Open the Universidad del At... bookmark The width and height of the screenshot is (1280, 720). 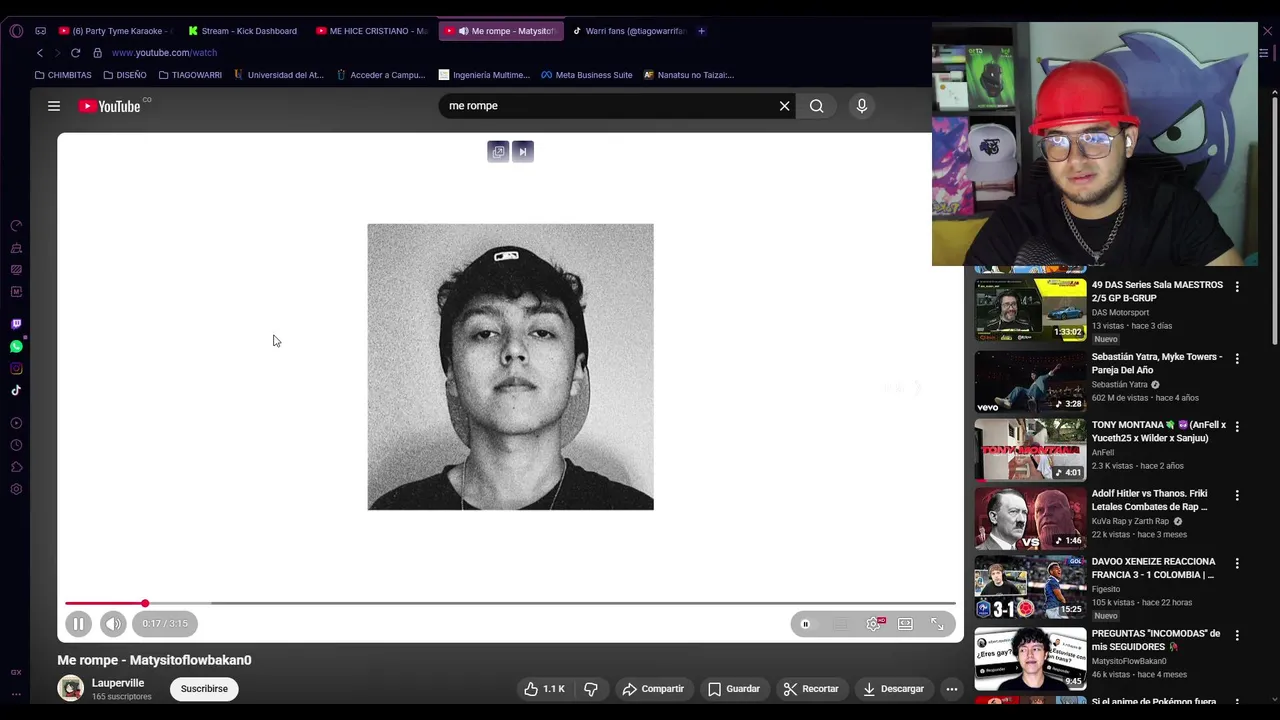point(279,75)
